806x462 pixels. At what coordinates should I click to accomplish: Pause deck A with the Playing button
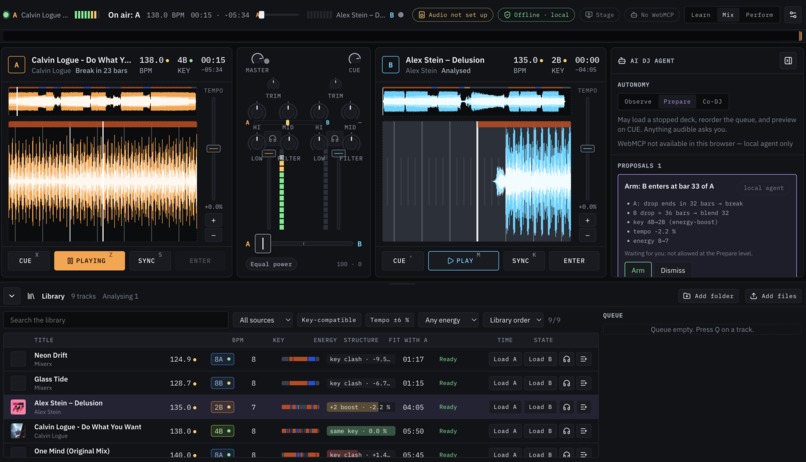pos(89,261)
